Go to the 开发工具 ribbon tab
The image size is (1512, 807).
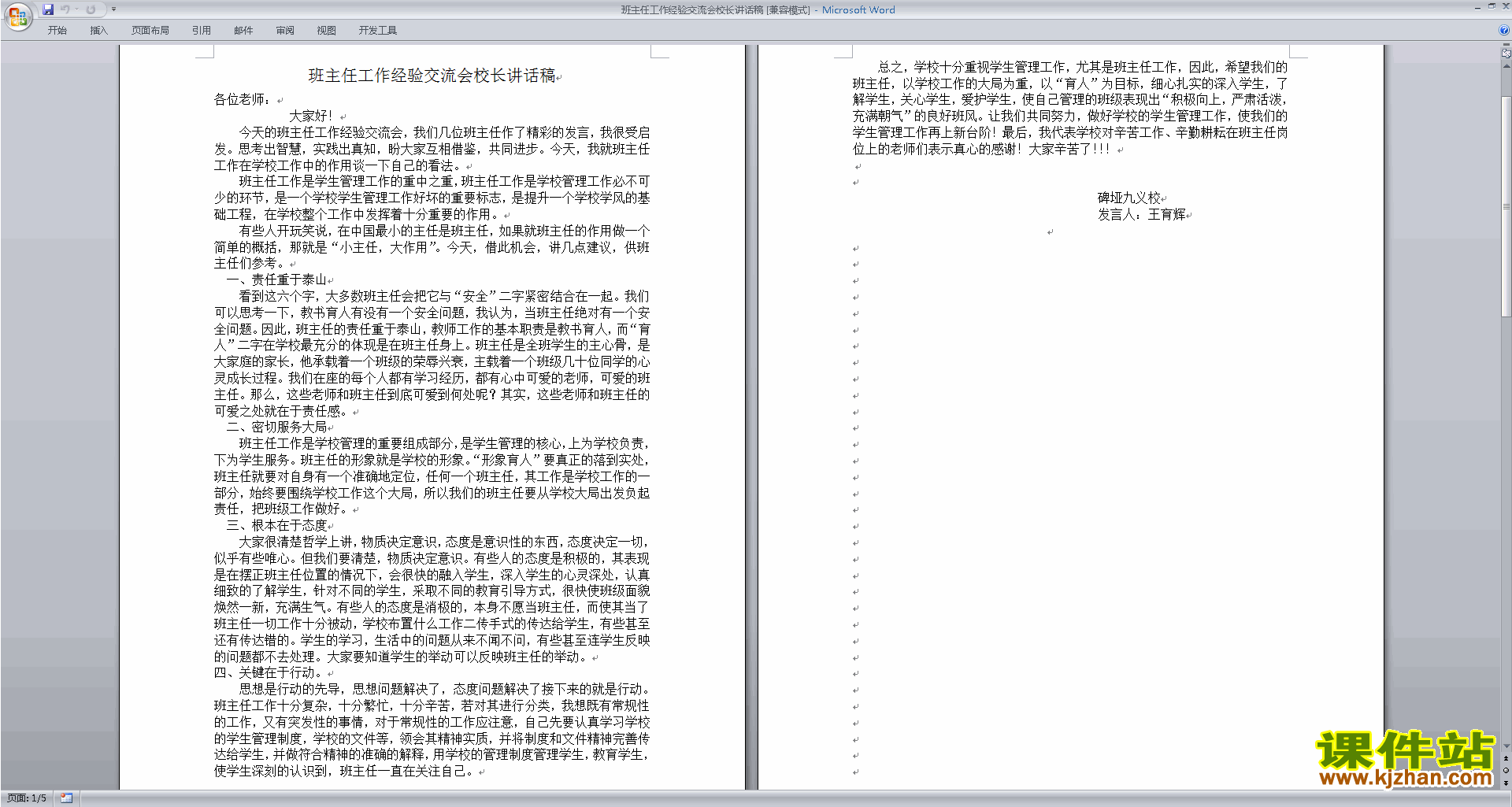tap(378, 31)
